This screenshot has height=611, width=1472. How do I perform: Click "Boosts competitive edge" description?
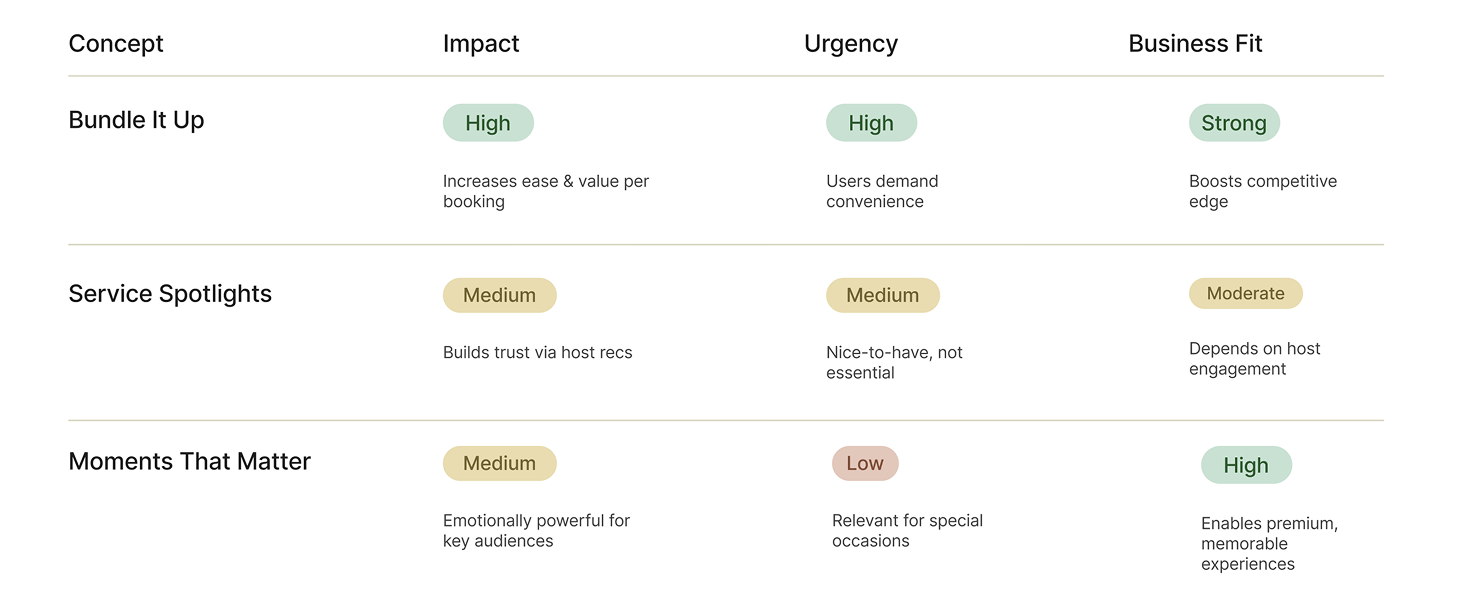(x=1262, y=191)
